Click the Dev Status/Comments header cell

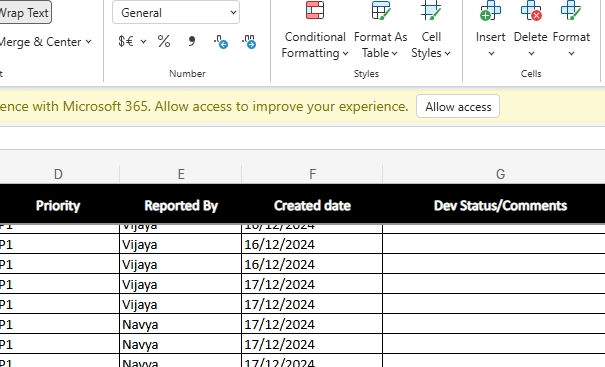coord(500,206)
